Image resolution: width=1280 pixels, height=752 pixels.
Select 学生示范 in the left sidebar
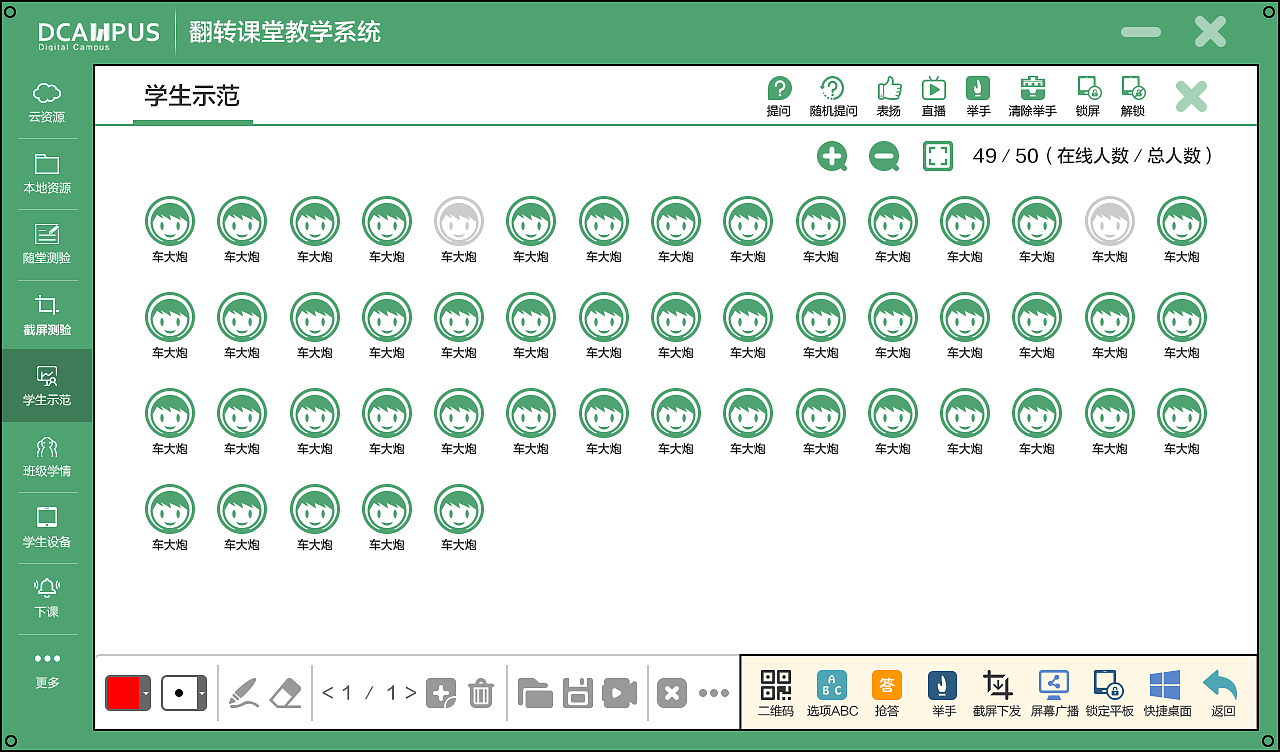click(x=47, y=386)
